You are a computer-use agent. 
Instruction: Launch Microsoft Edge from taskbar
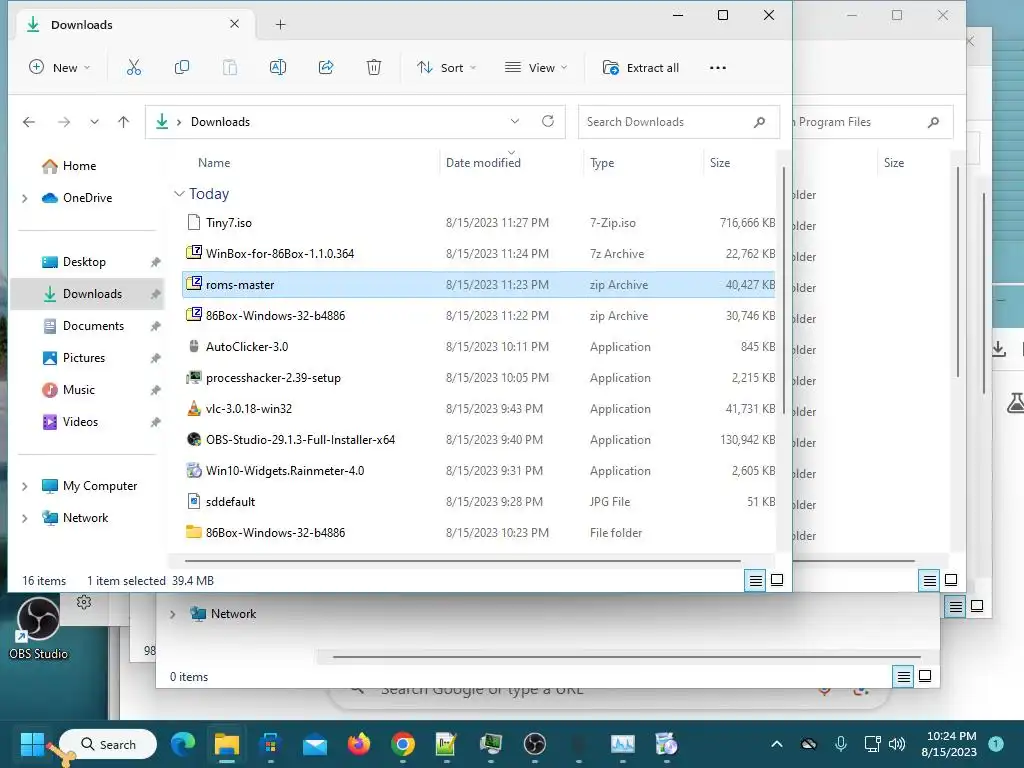(x=183, y=744)
